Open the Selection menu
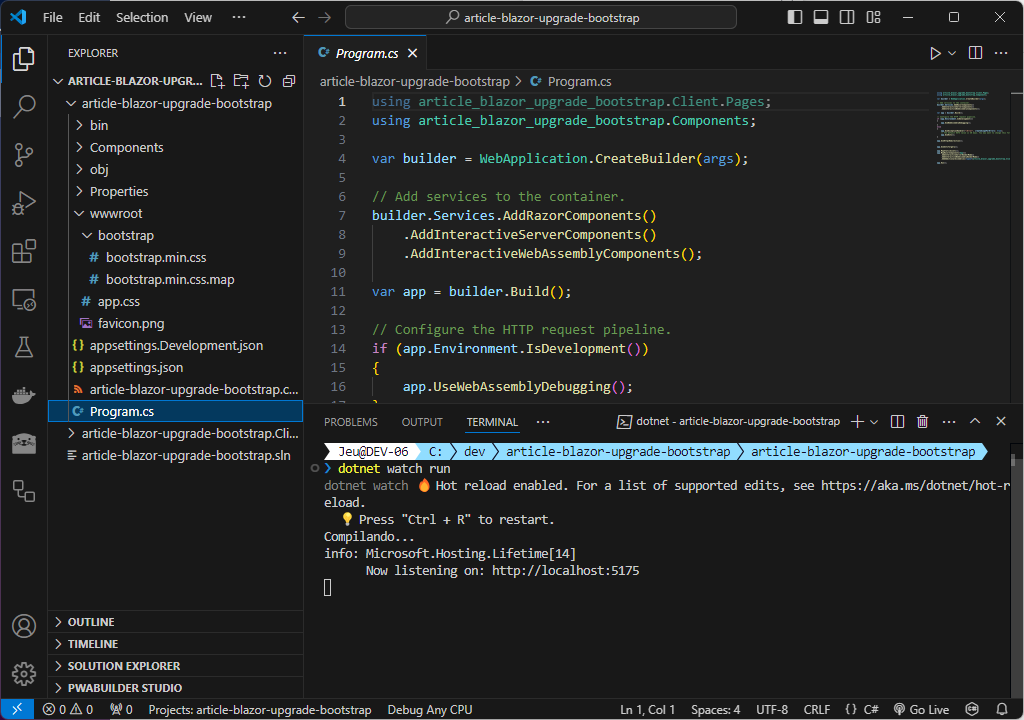 pyautogui.click(x=142, y=18)
